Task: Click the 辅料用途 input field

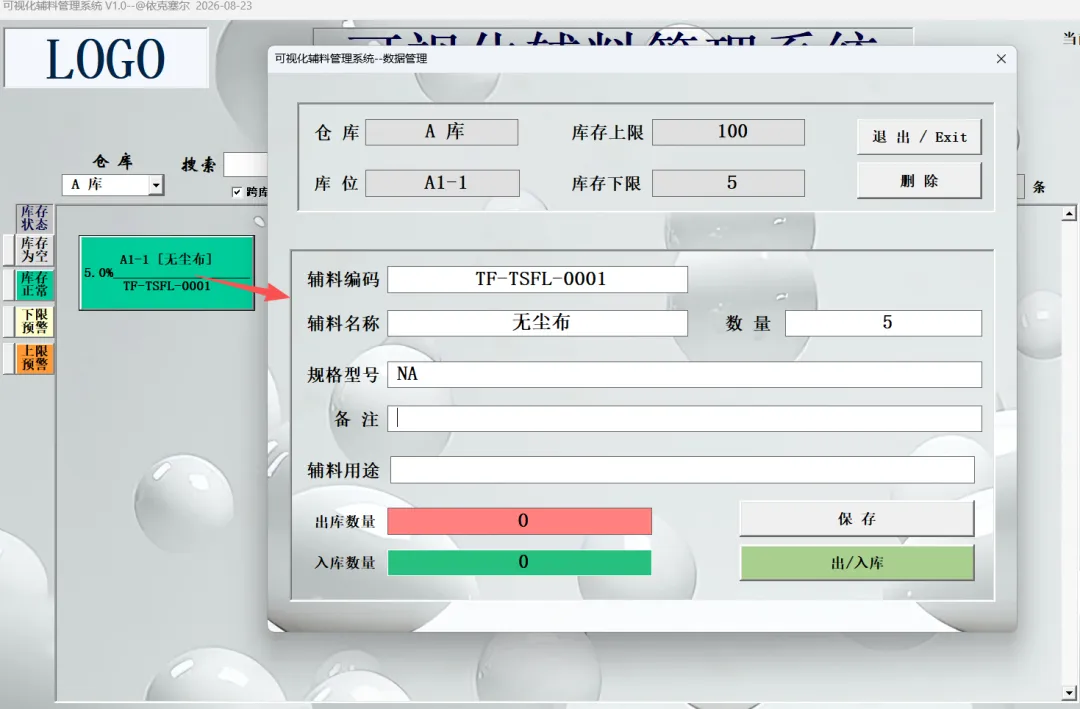Action: (683, 470)
